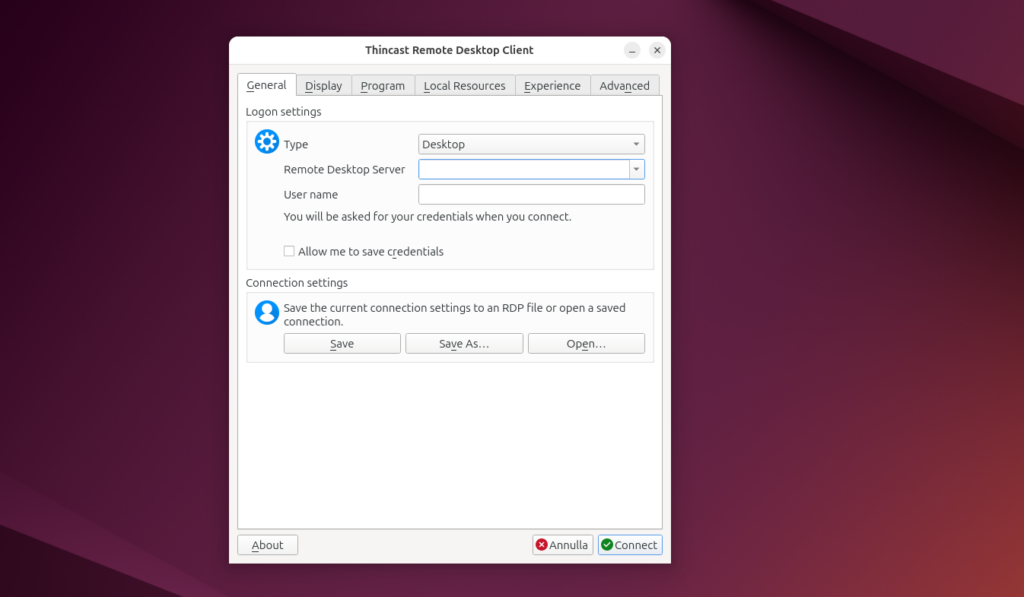This screenshot has width=1024, height=597.
Task: Select the General tab
Action: (266, 85)
